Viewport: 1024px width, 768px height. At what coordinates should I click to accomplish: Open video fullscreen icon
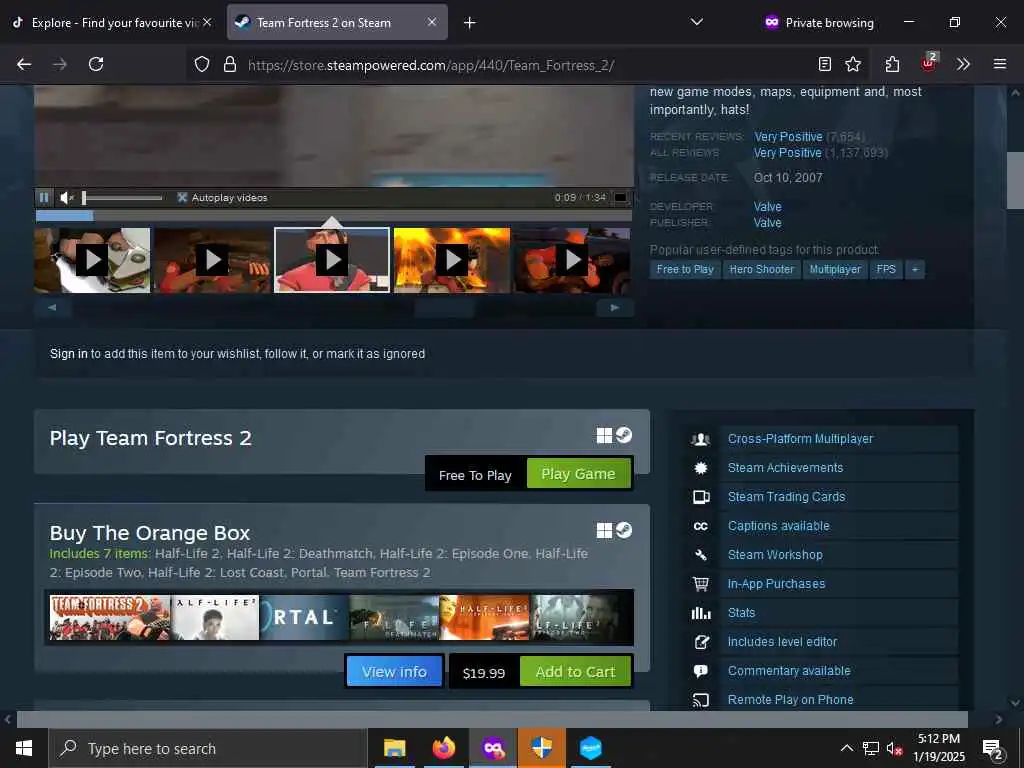(620, 197)
